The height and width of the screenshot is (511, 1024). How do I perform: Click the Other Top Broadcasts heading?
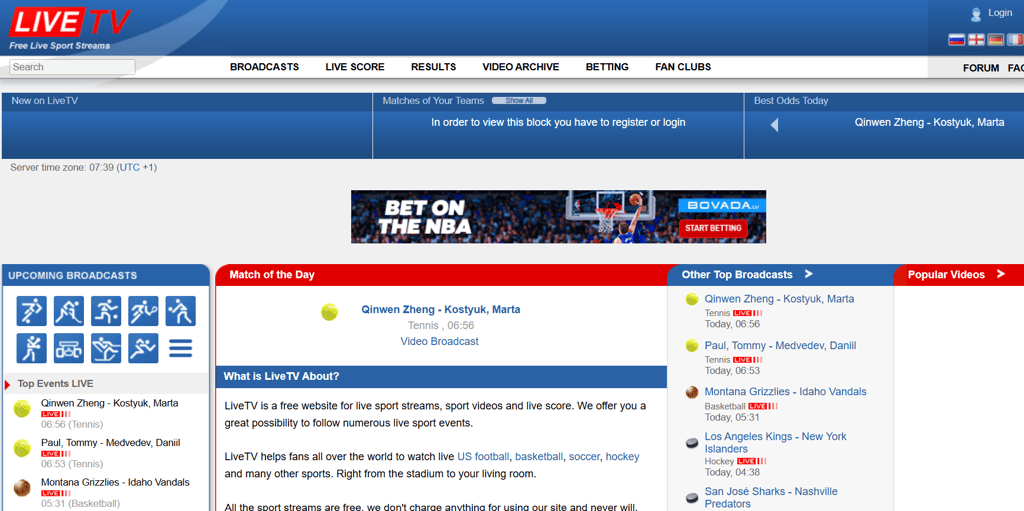click(x=737, y=274)
